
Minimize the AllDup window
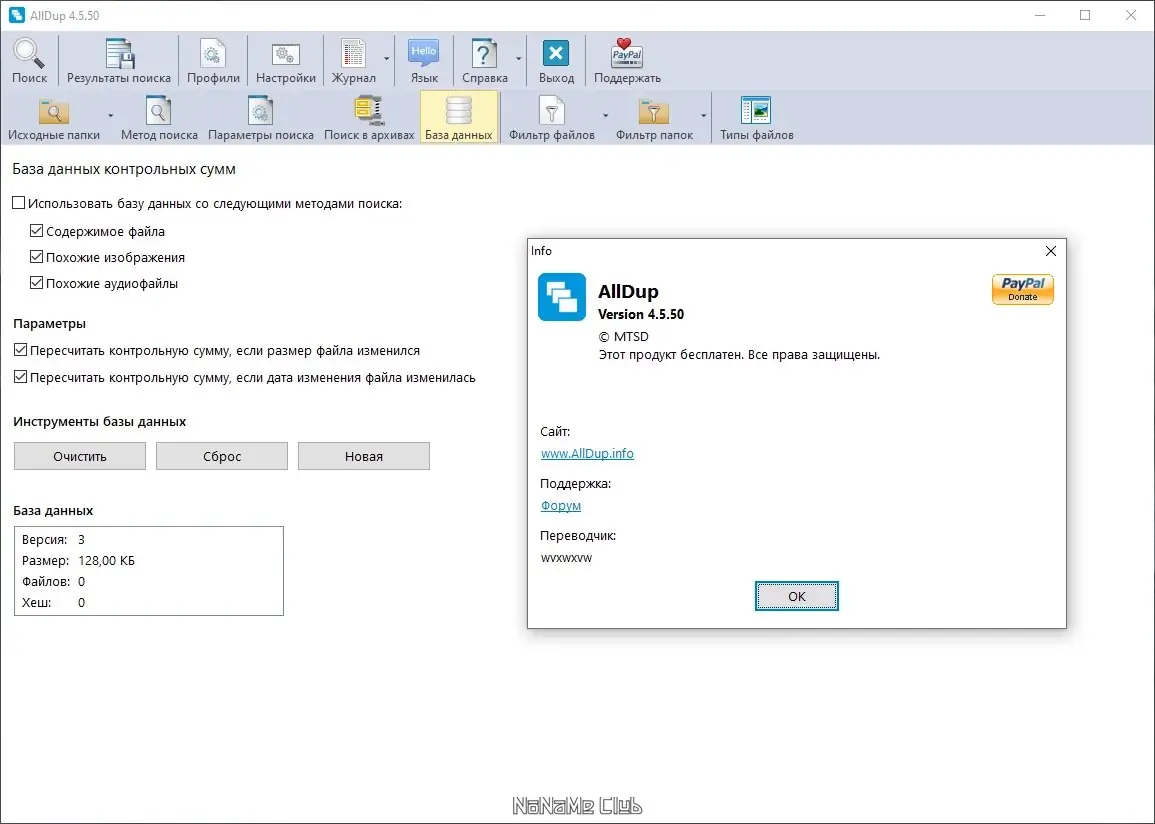point(1040,15)
